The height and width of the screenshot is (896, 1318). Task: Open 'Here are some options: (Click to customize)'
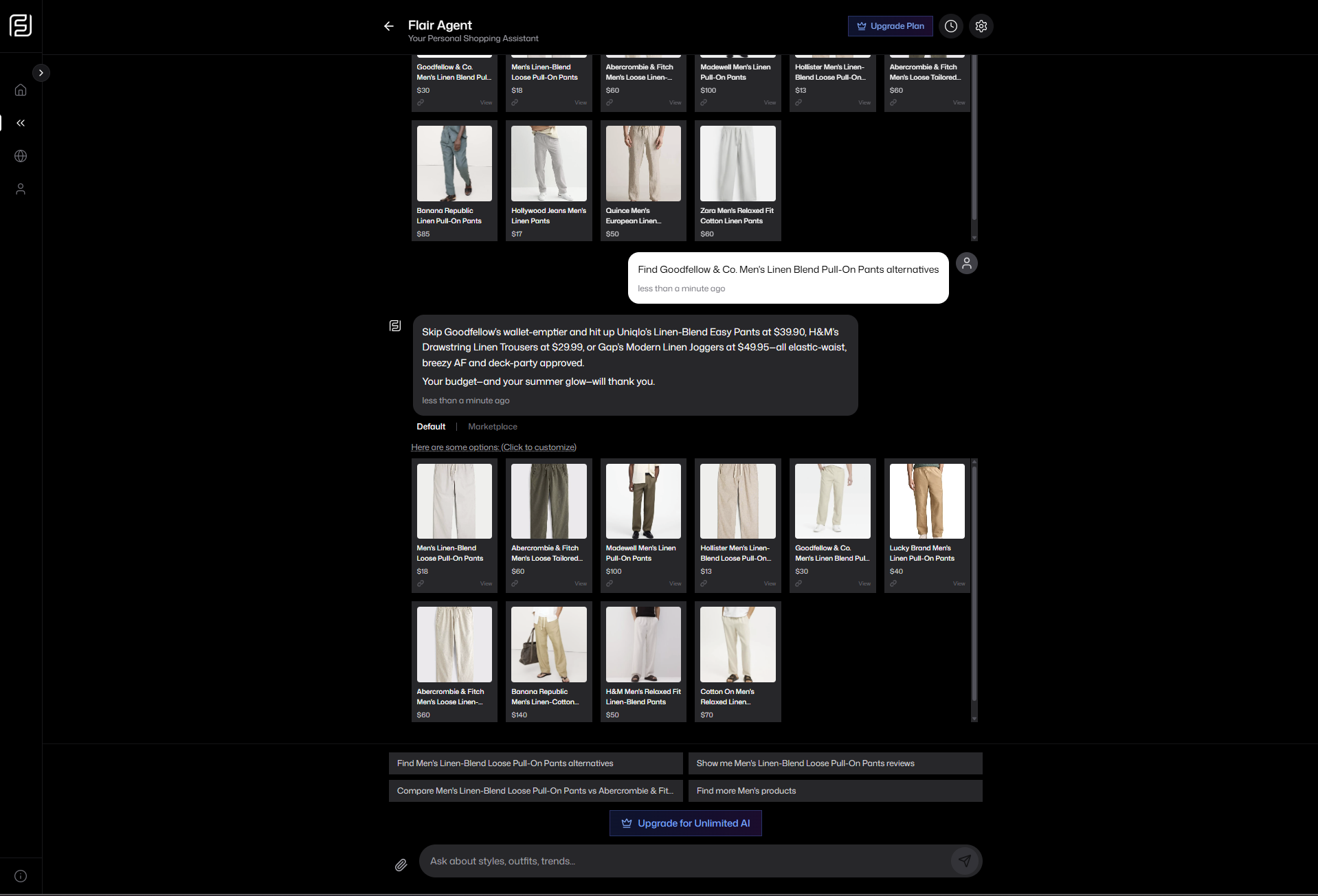[493, 447]
